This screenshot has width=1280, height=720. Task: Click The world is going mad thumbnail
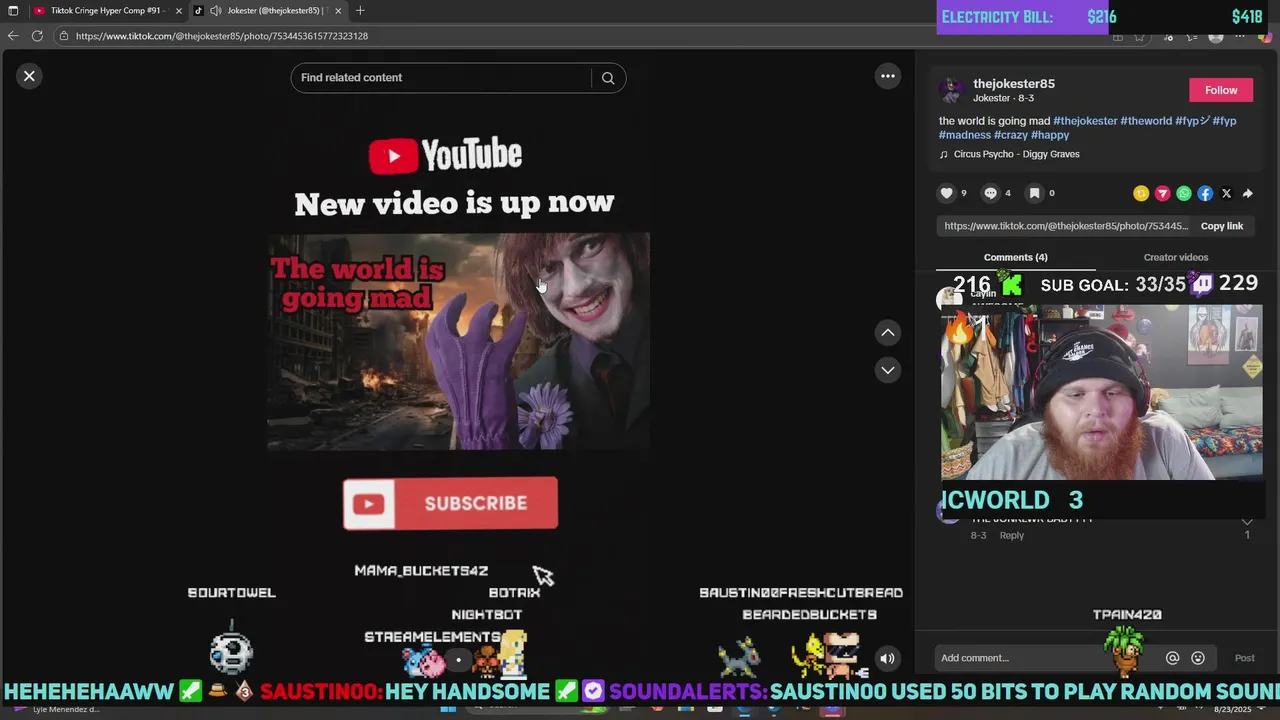(x=458, y=342)
